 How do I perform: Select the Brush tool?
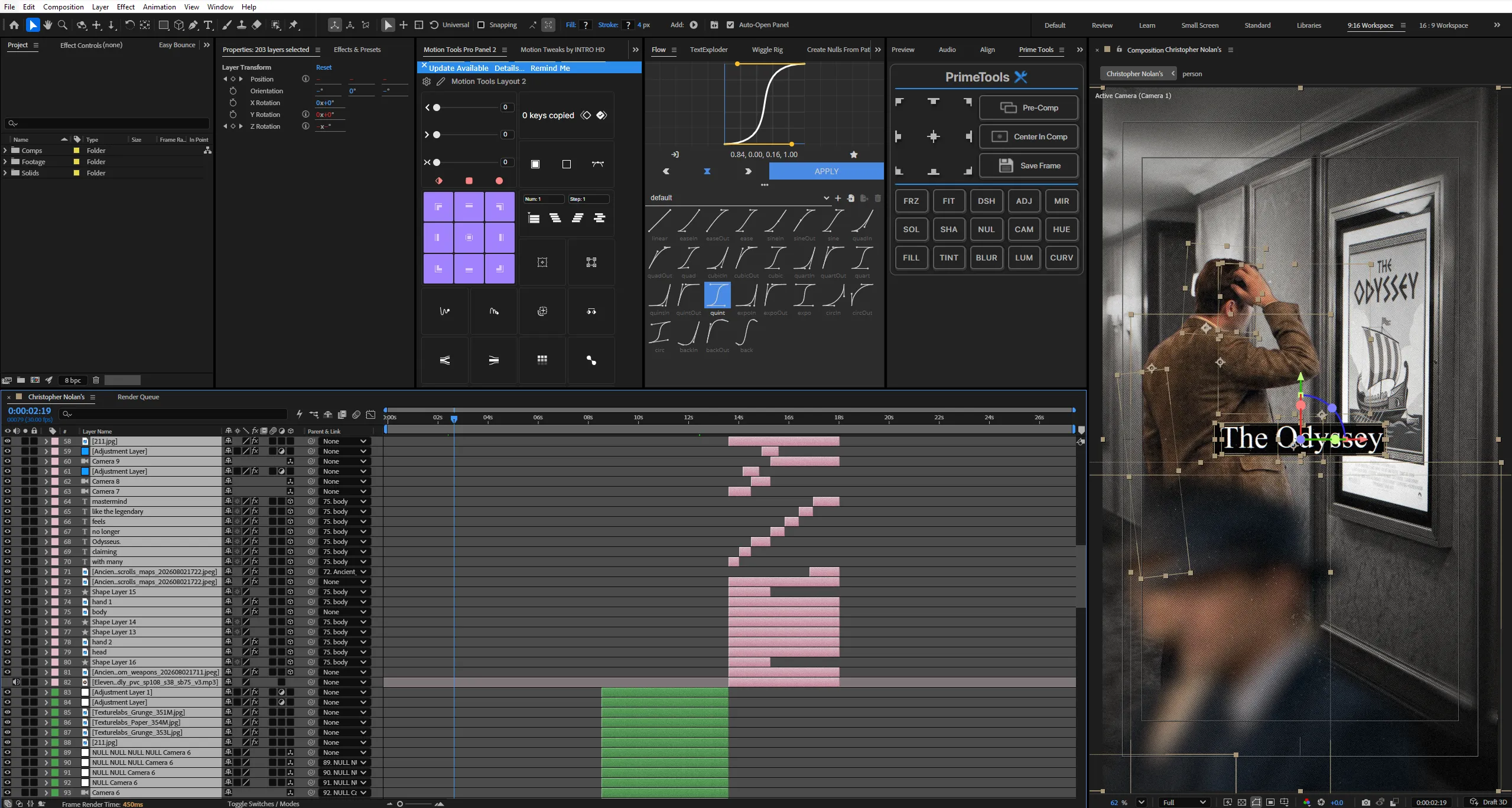pyautogui.click(x=226, y=25)
